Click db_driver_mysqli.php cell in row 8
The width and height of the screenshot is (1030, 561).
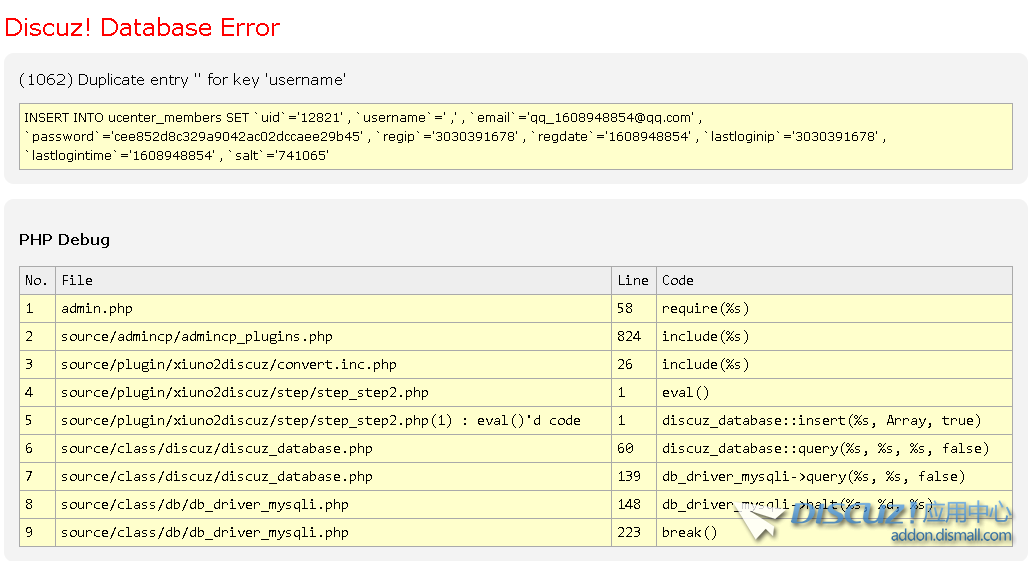click(x=334, y=505)
